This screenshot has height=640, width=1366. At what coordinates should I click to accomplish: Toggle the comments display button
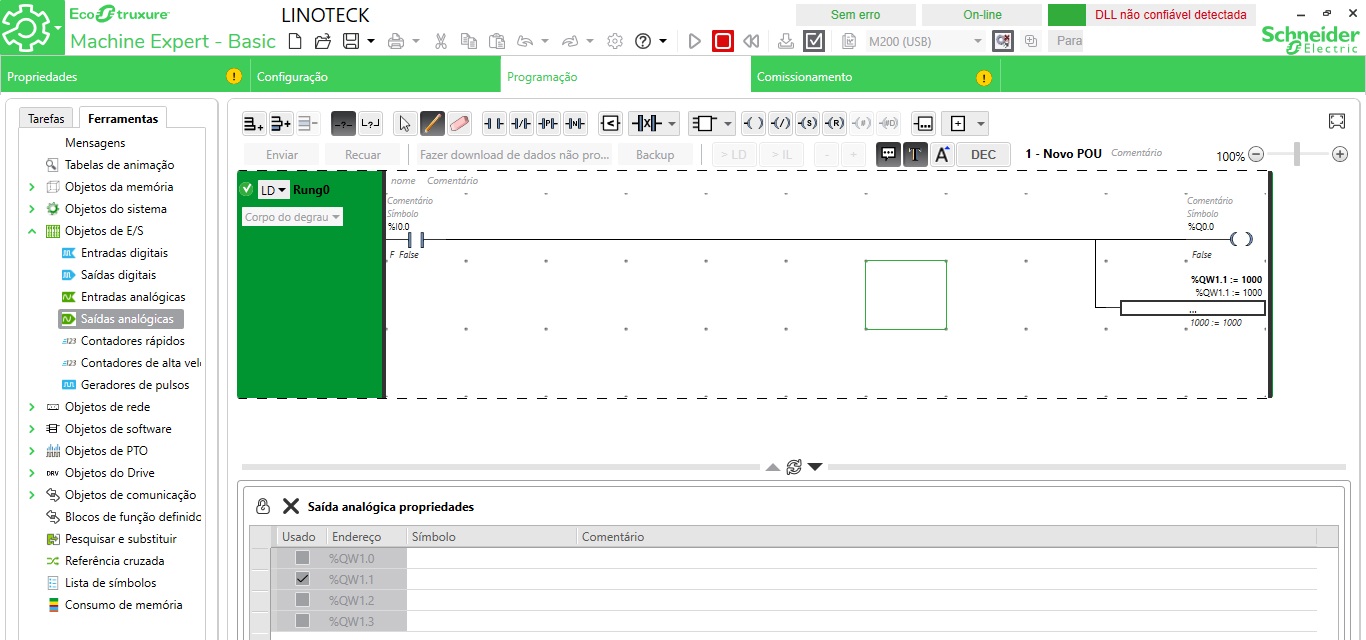[888, 154]
